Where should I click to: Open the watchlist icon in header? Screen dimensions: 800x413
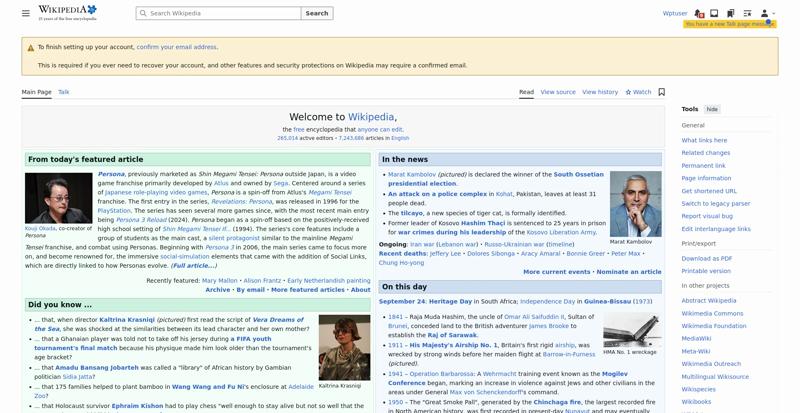click(x=747, y=13)
